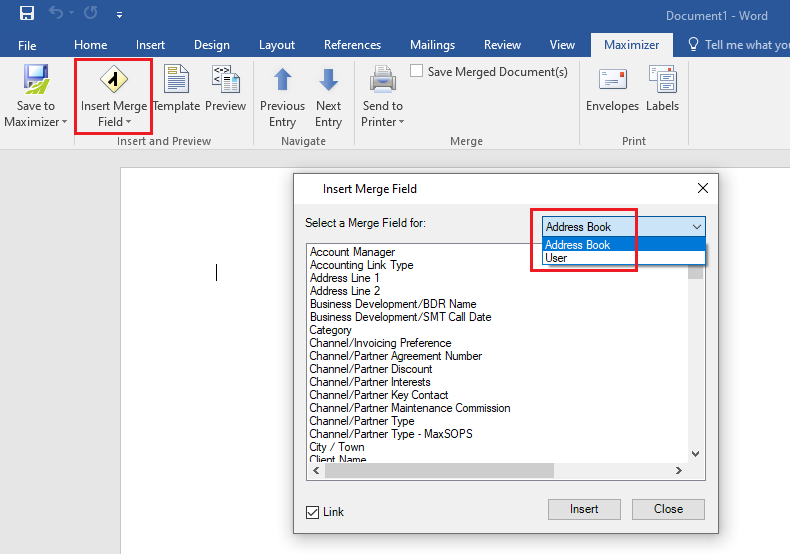Enable Save Merged Document(s) checkbox
Viewport: 790px width, 554px height.
[x=417, y=71]
